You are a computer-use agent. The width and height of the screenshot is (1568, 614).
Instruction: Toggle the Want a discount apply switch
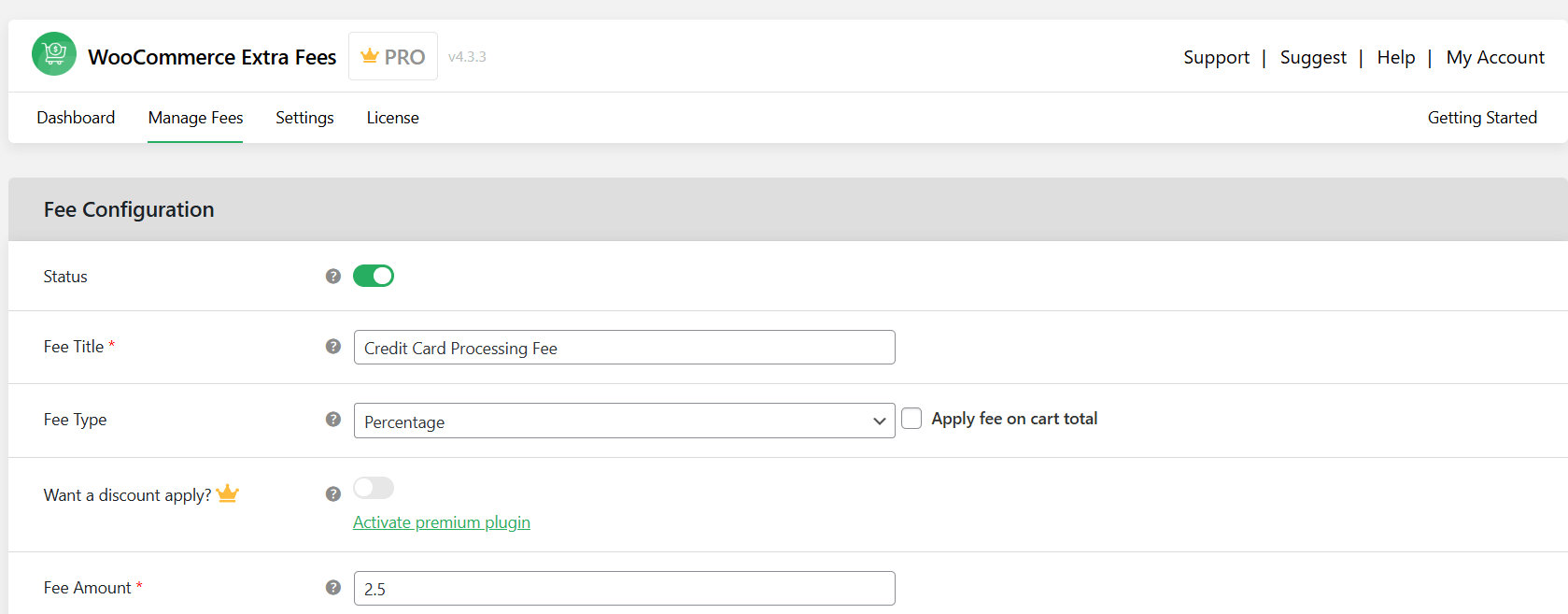(x=374, y=488)
